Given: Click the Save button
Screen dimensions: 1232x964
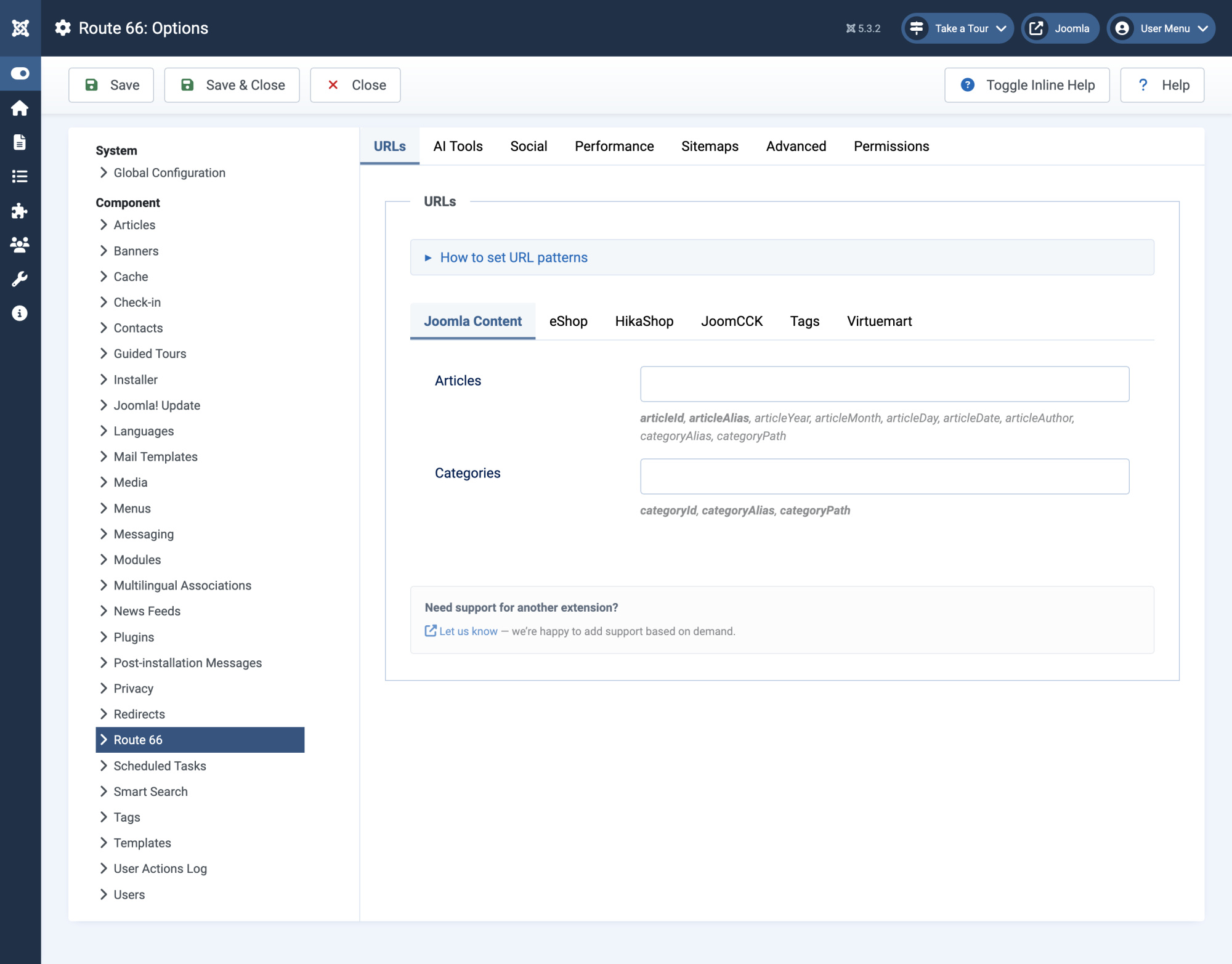Looking at the screenshot, I should click(x=111, y=85).
